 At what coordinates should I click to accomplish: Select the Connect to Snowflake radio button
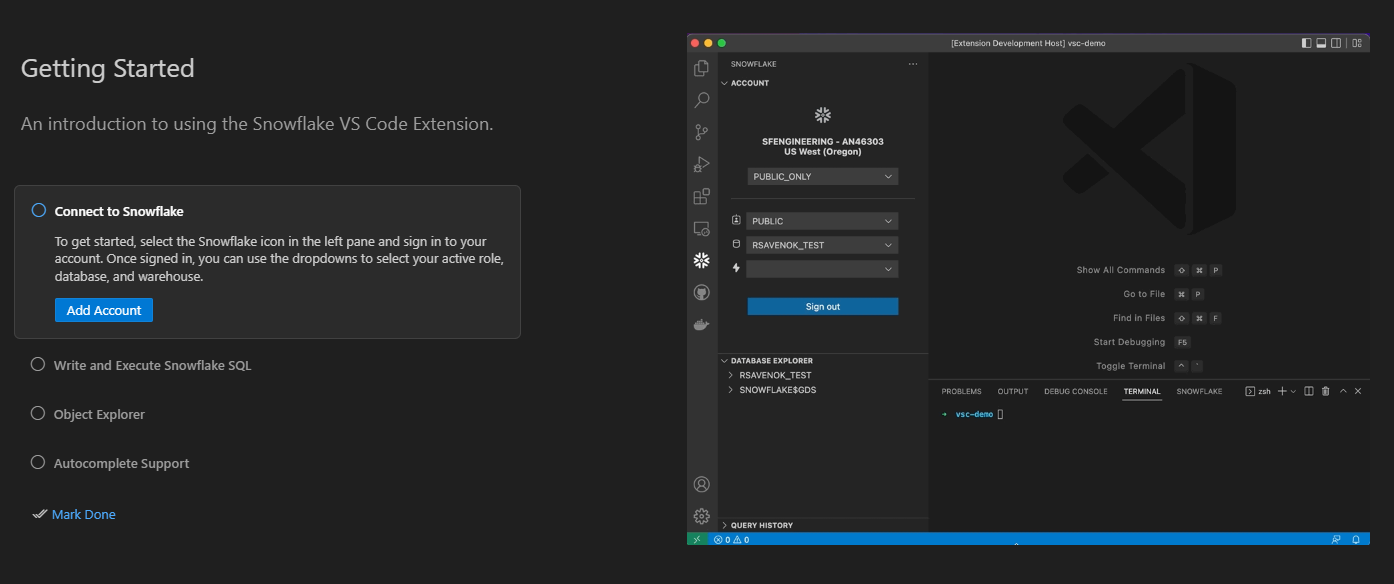38,210
